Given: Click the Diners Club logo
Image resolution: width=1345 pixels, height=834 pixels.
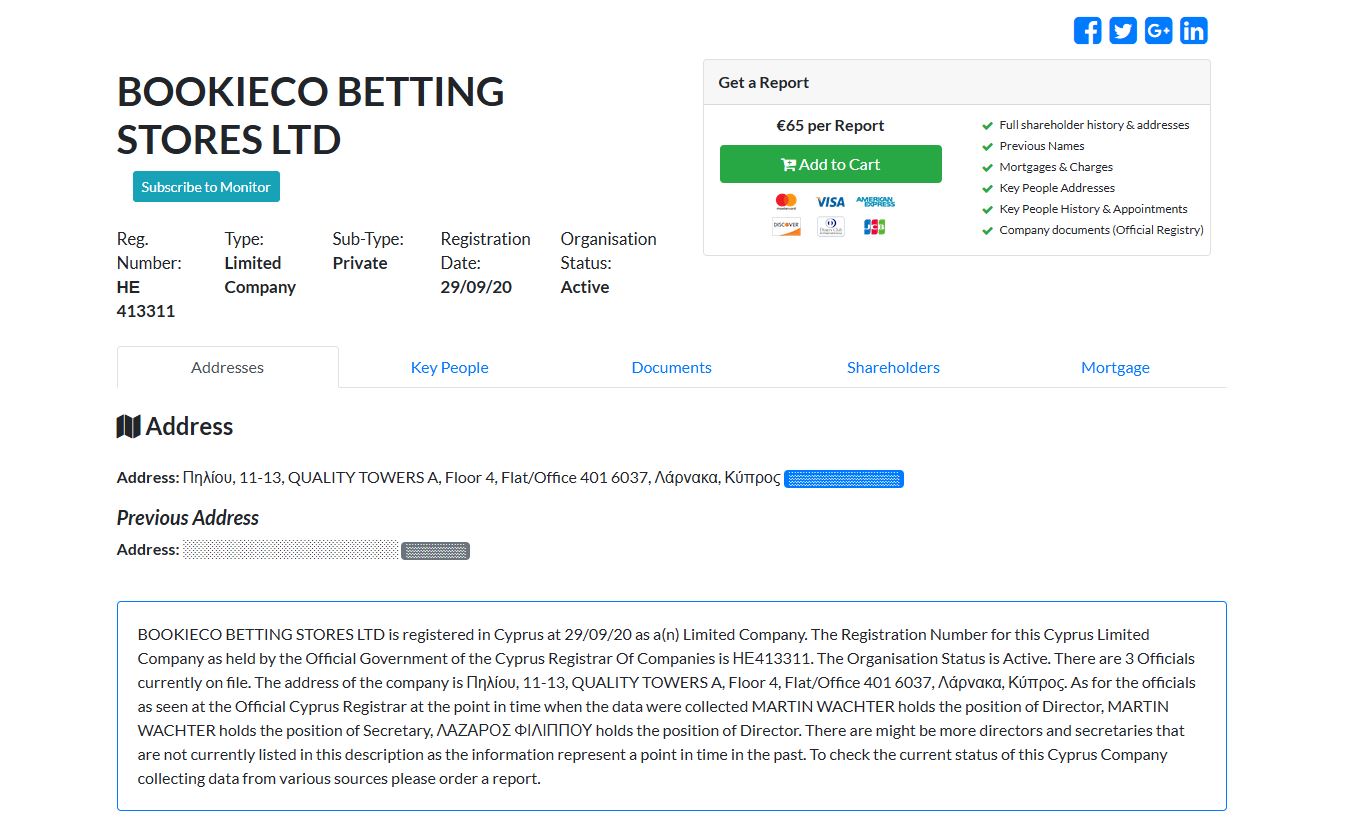Looking at the screenshot, I should (x=830, y=227).
